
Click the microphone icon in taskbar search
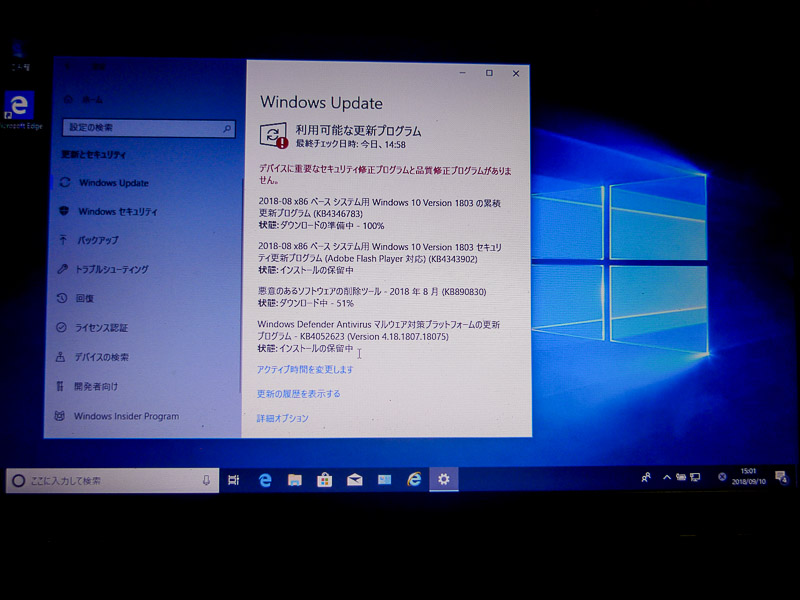206,480
